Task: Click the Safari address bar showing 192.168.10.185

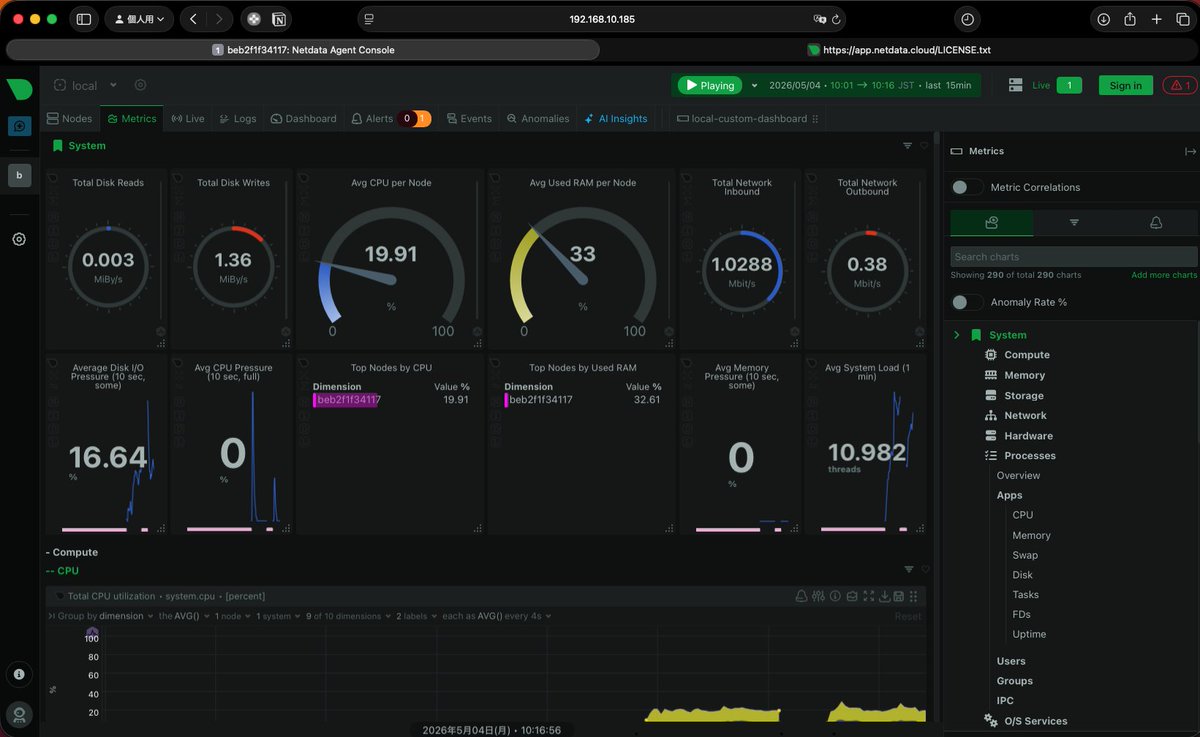Action: [602, 19]
